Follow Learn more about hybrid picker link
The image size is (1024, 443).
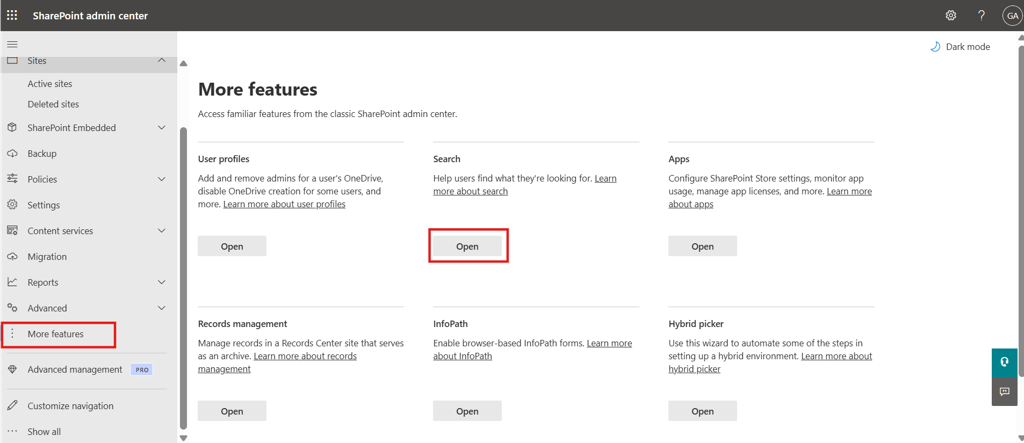click(x=694, y=369)
